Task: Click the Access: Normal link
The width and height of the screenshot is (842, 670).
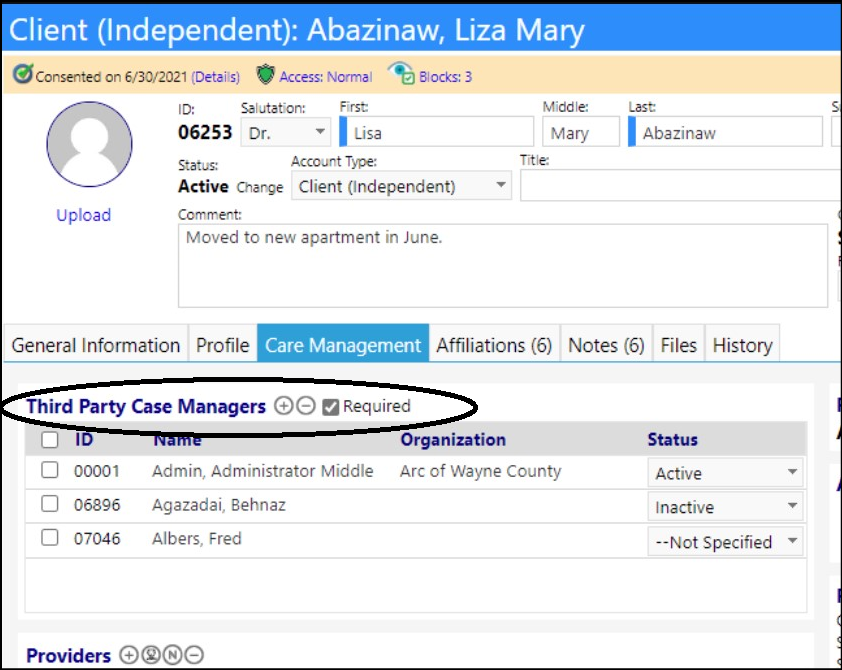Action: (x=326, y=77)
